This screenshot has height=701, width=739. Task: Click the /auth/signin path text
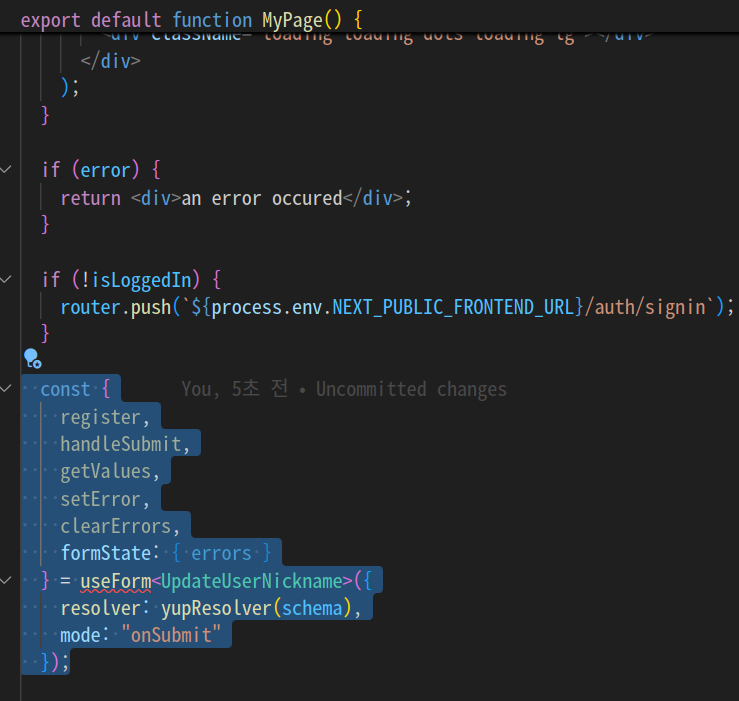pyautogui.click(x=645, y=307)
